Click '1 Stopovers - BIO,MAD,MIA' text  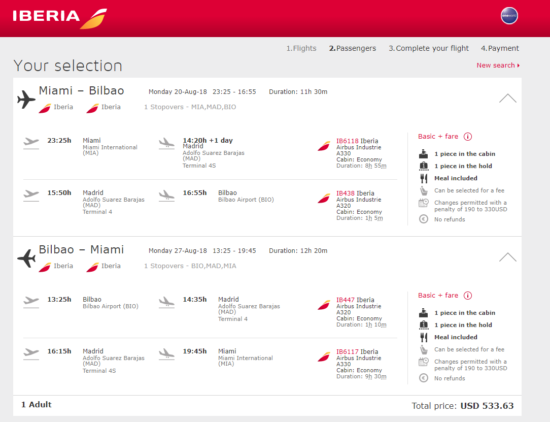click(x=190, y=266)
